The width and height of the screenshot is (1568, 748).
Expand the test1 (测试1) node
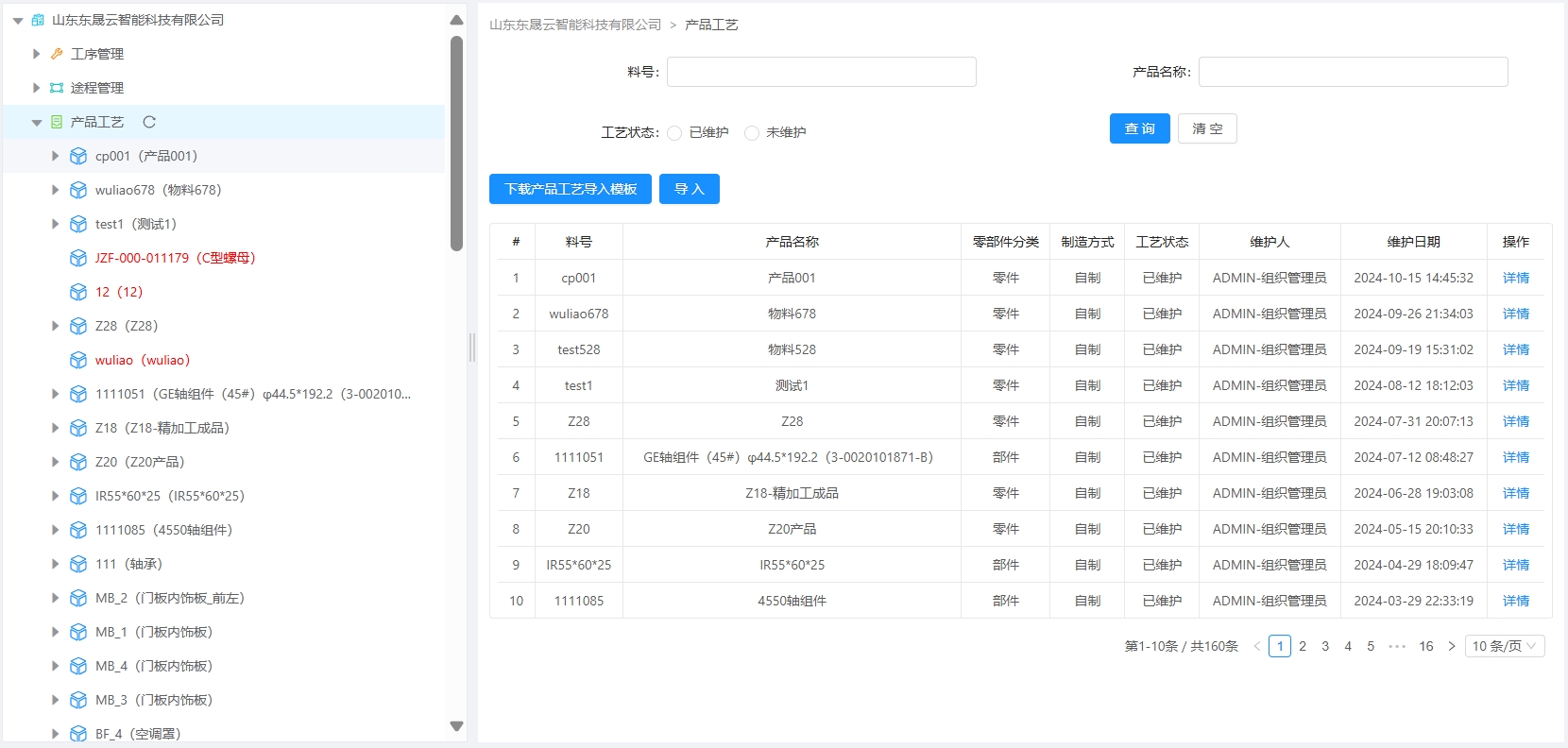[x=55, y=224]
